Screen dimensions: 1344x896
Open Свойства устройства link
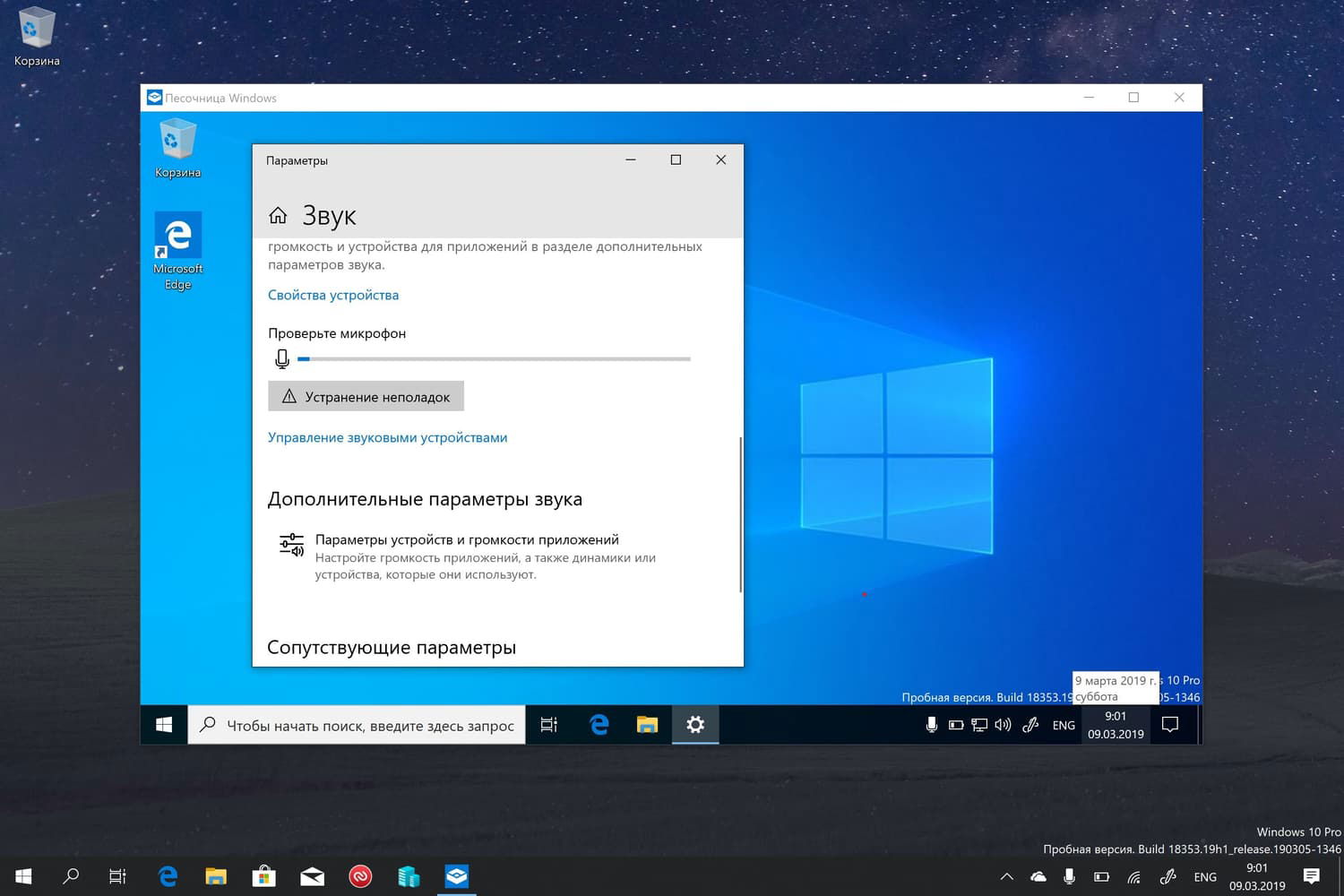(x=332, y=295)
